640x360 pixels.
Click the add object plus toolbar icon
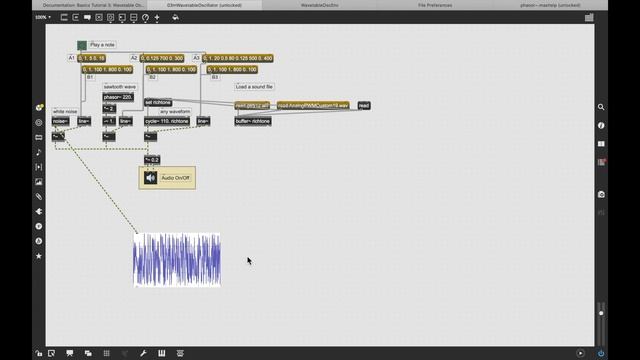click(157, 18)
